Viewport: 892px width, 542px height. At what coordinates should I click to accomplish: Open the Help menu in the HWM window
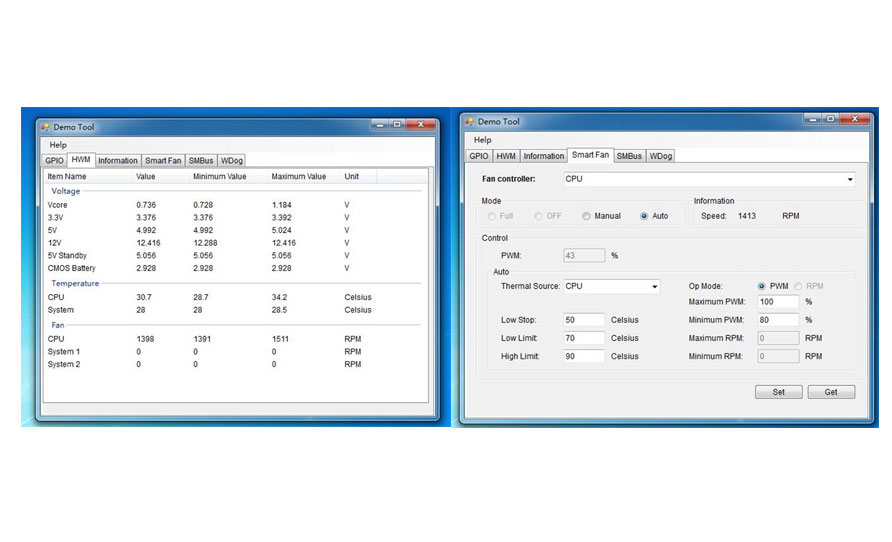pos(58,145)
